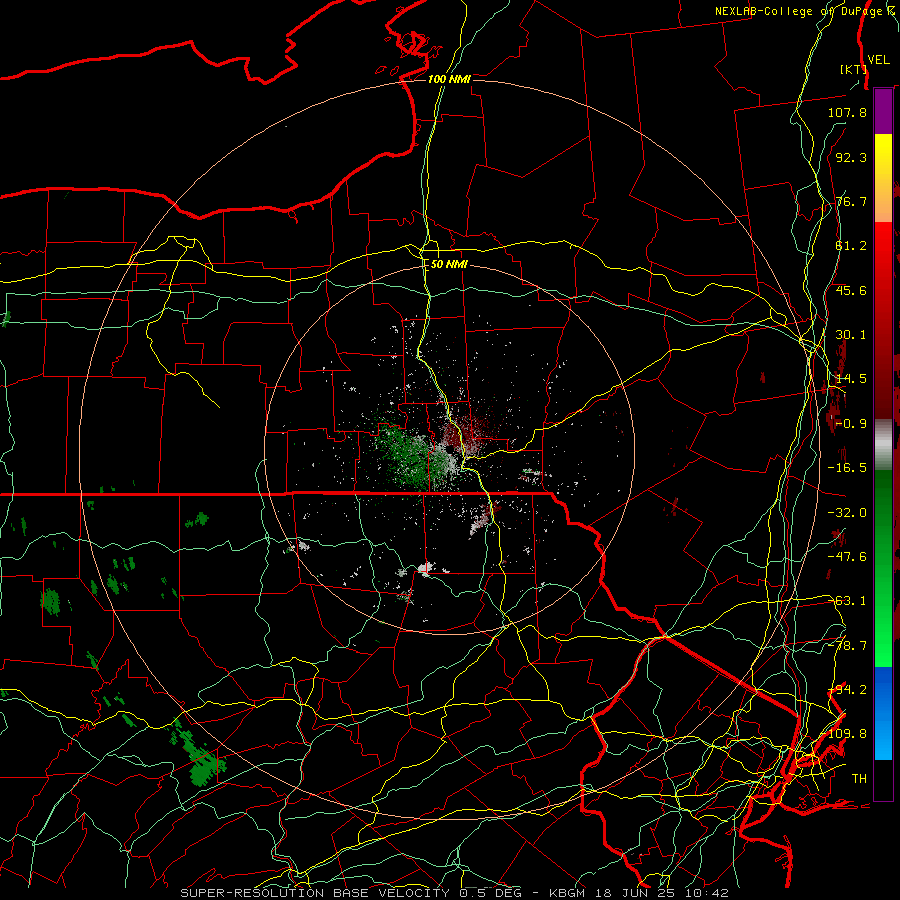900x900 pixels.
Task: Click the 61.2 velocity scale value
Action: pyautogui.click(x=851, y=246)
